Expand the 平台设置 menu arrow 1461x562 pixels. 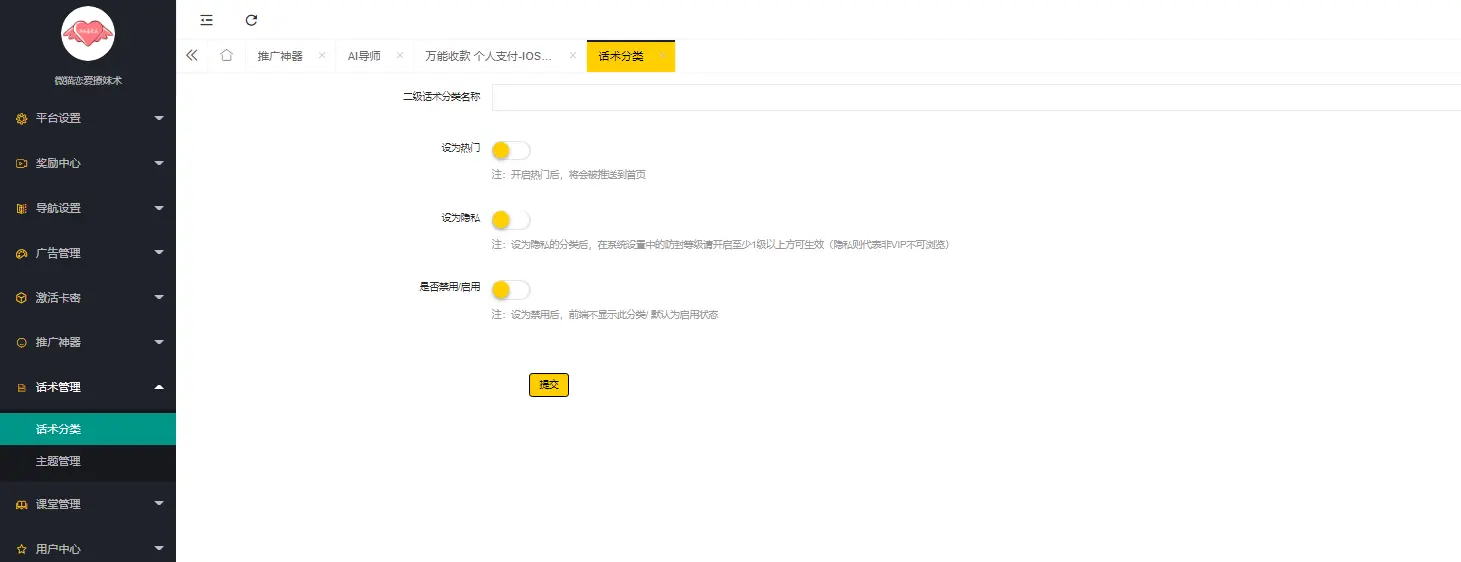pyautogui.click(x=159, y=118)
